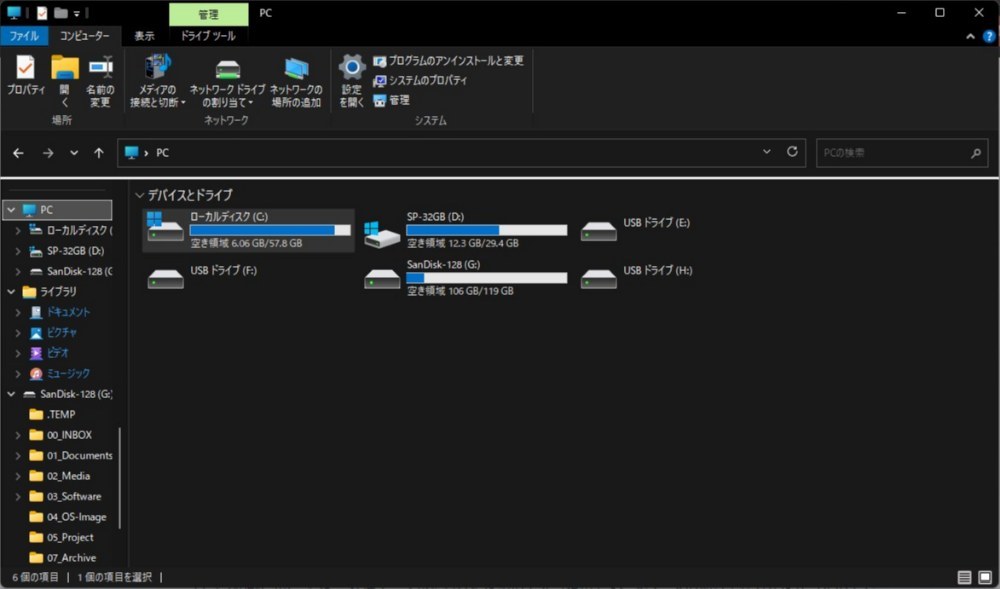This screenshot has width=1000, height=589.
Task: Switch to the コンピューター tab
Action: coord(84,36)
